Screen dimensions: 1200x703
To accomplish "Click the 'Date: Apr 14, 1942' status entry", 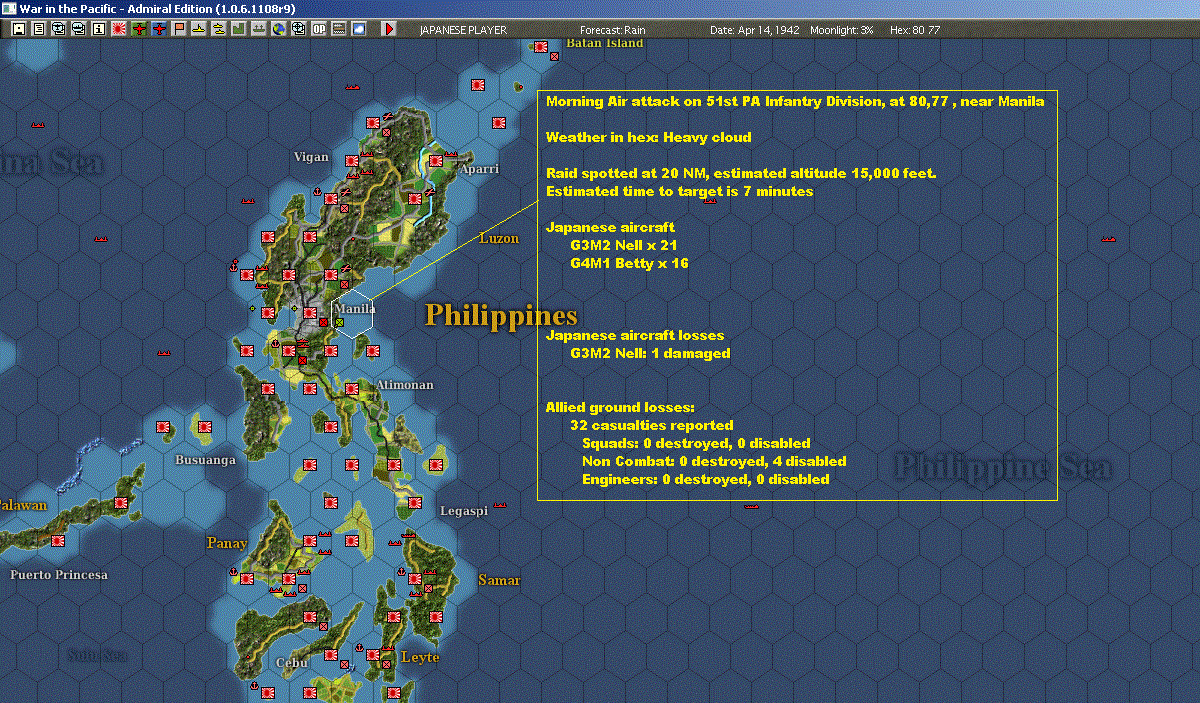I will [755, 30].
